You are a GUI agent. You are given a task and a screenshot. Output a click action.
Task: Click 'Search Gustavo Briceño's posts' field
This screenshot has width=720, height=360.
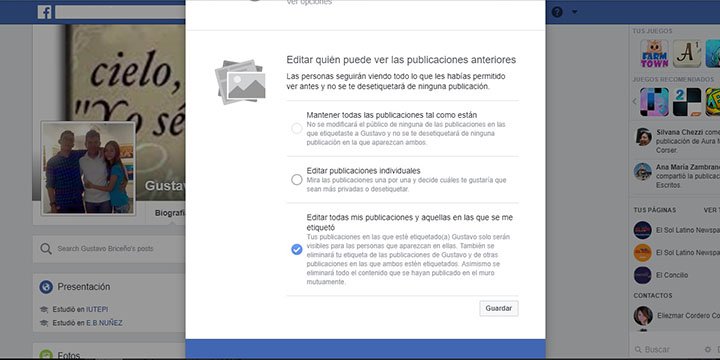tap(110, 249)
